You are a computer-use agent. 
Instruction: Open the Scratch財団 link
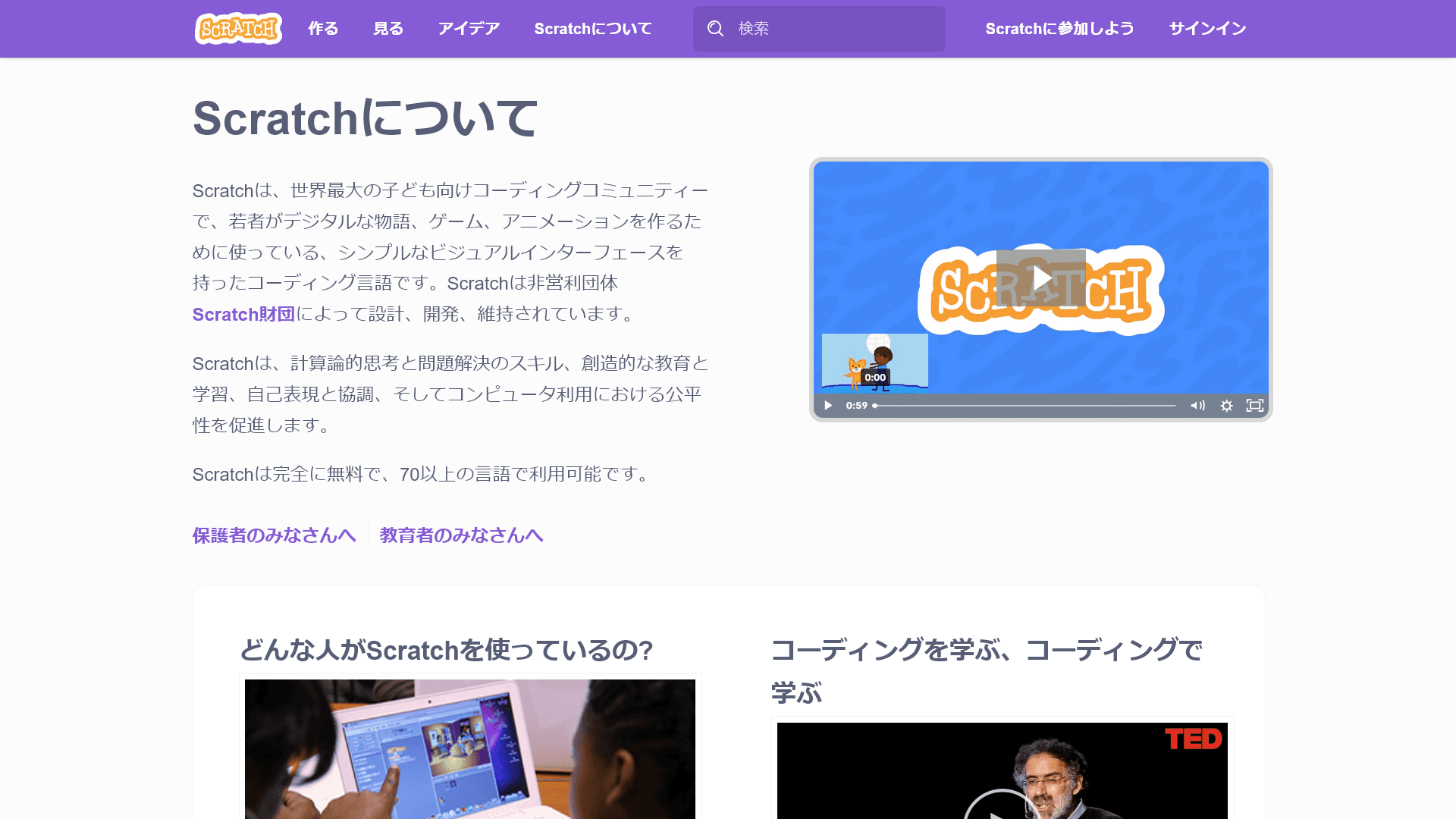click(243, 314)
